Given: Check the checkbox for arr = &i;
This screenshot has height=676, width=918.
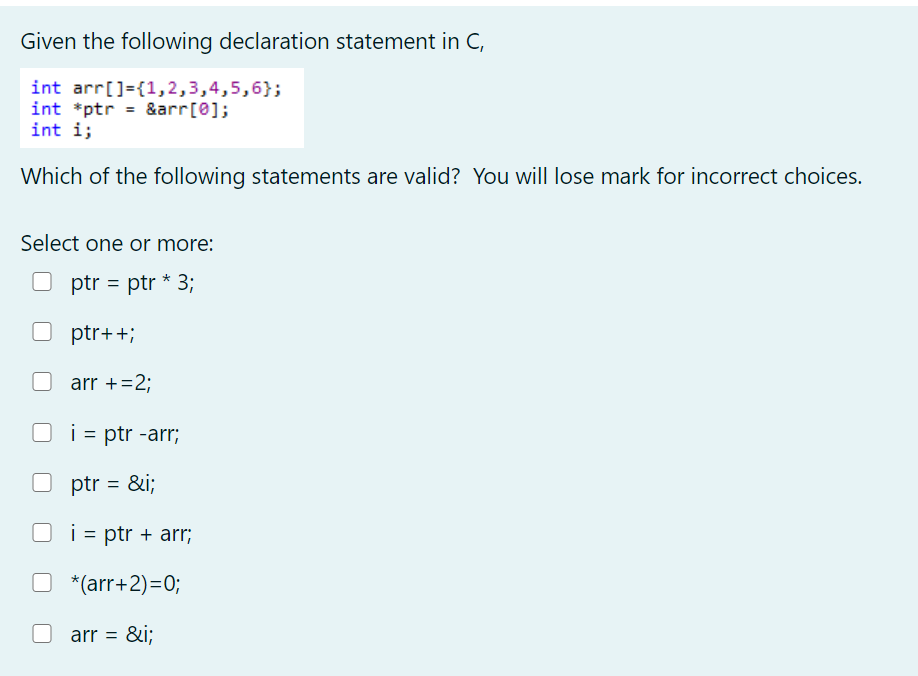Looking at the screenshot, I should 42,632.
